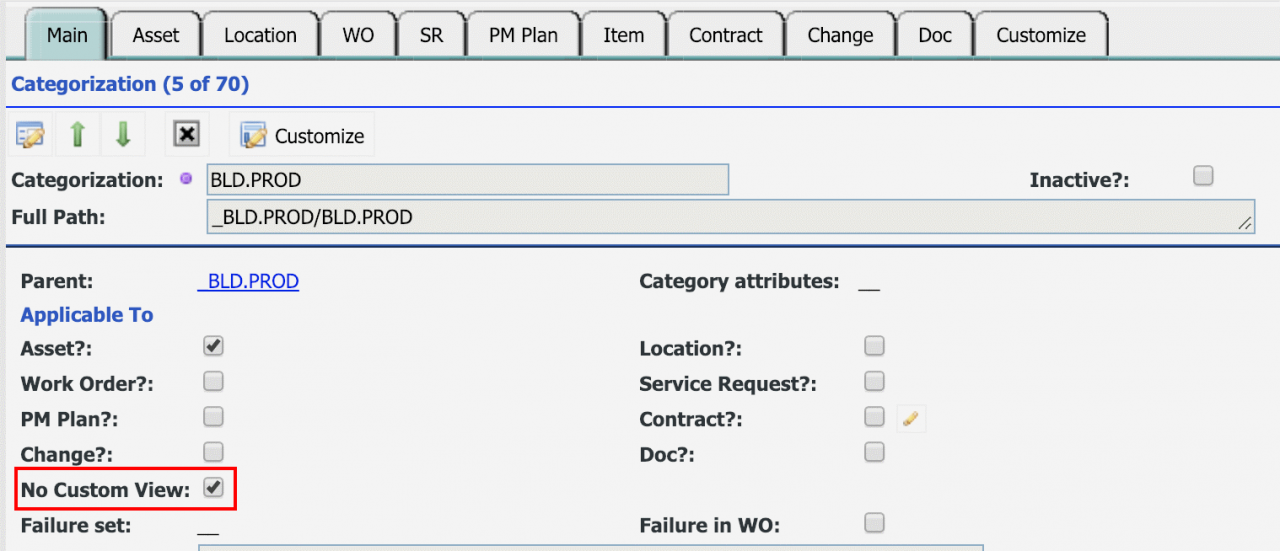Open the _BLD.PROD parent link

coord(249,282)
